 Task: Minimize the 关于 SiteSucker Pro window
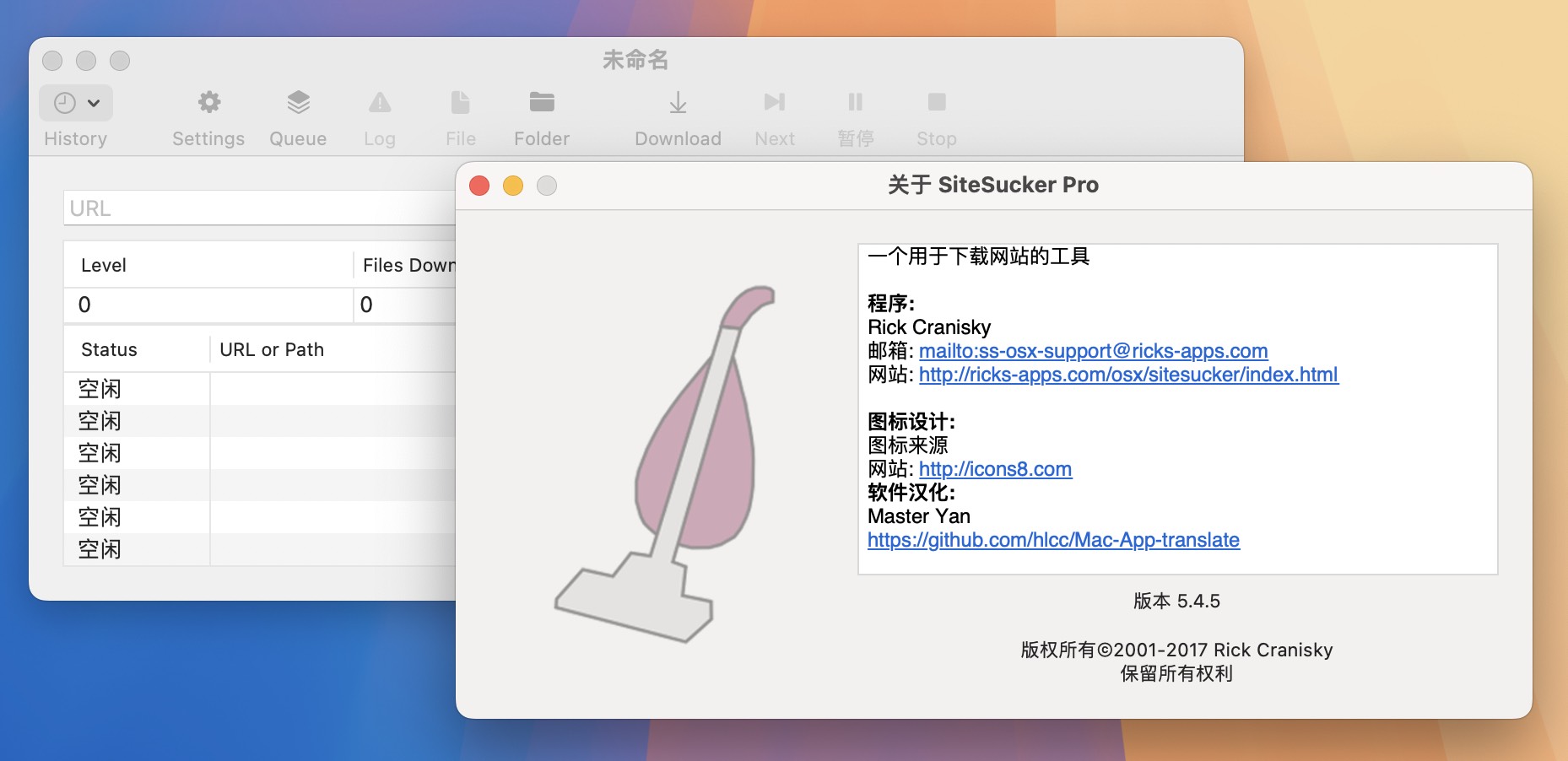[513, 186]
